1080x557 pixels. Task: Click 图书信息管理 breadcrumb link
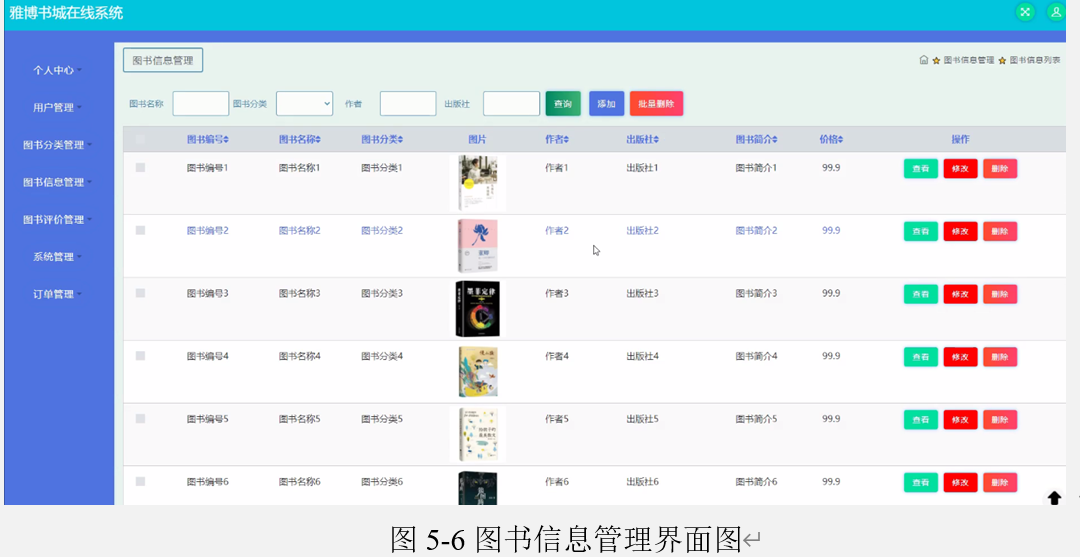968,61
